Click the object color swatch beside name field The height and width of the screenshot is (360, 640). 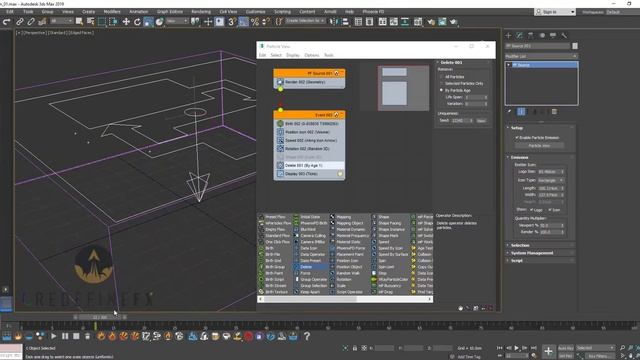click(x=575, y=46)
